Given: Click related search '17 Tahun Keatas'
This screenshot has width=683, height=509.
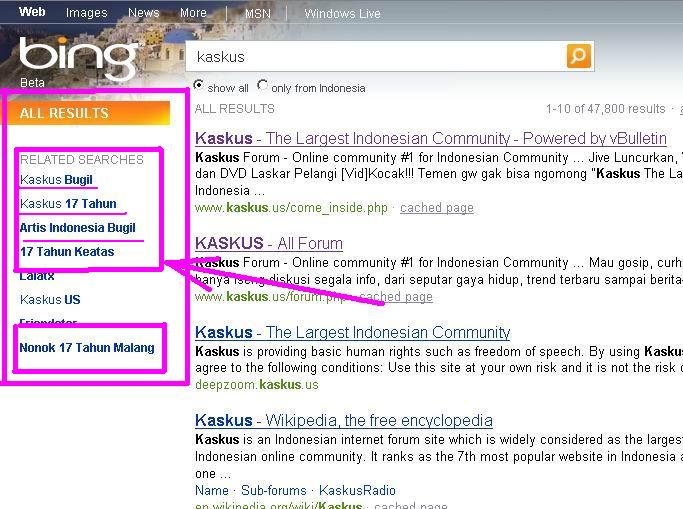Looking at the screenshot, I should 67,252.
